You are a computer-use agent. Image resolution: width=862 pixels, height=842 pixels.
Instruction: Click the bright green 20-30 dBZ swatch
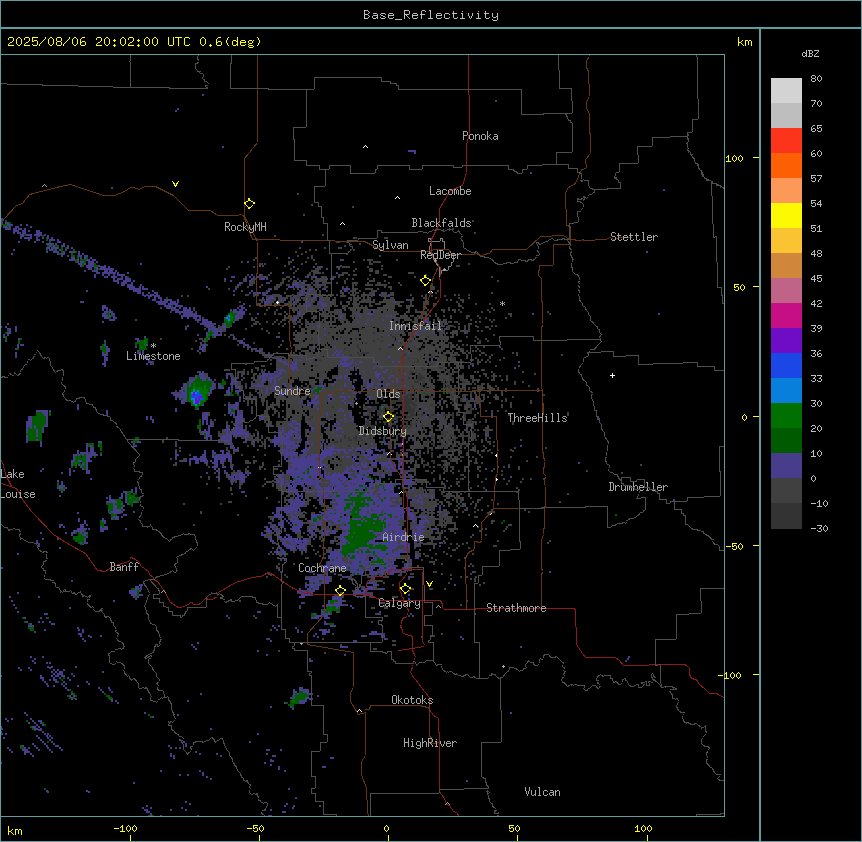click(786, 416)
